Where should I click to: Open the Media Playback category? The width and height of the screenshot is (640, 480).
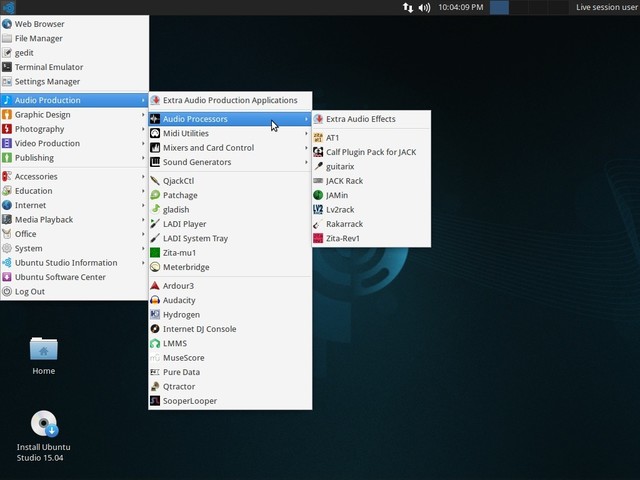tap(74, 220)
